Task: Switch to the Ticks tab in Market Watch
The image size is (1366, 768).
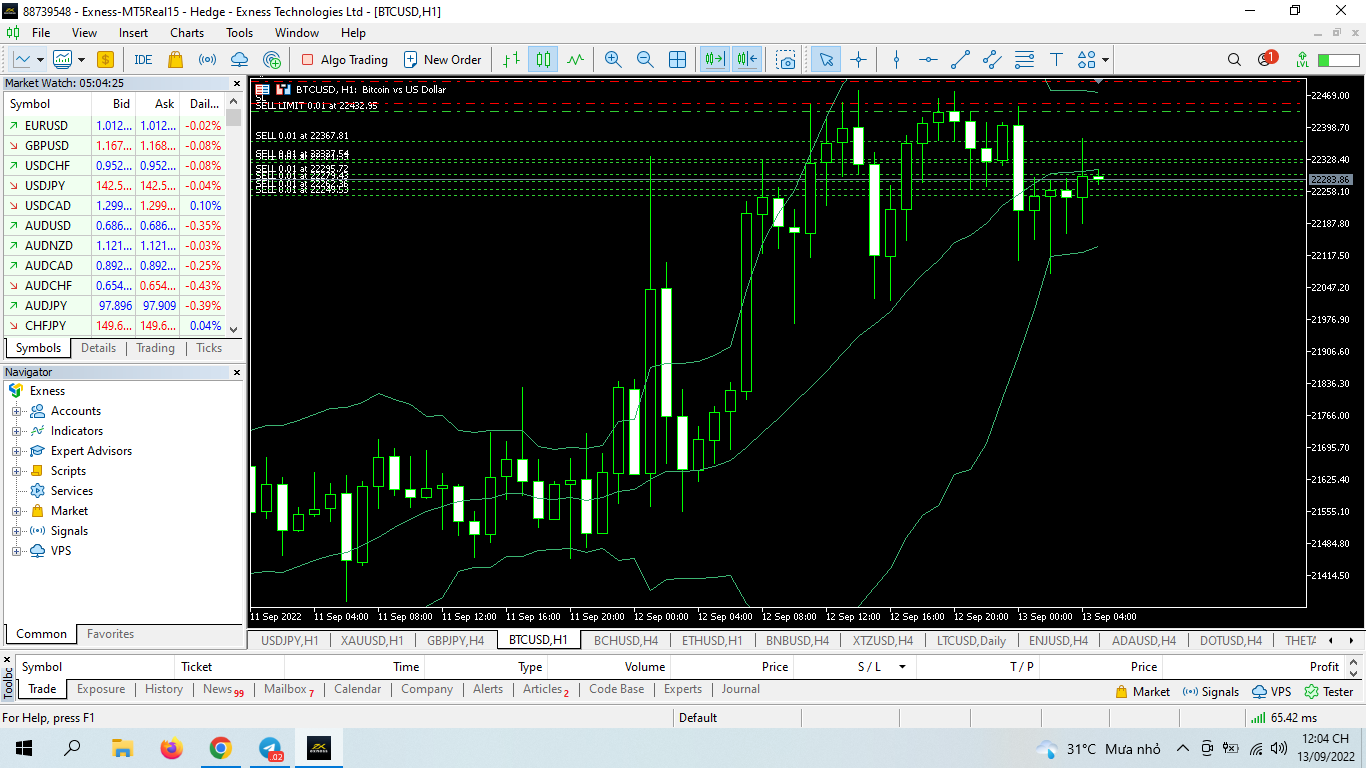Action: click(209, 348)
